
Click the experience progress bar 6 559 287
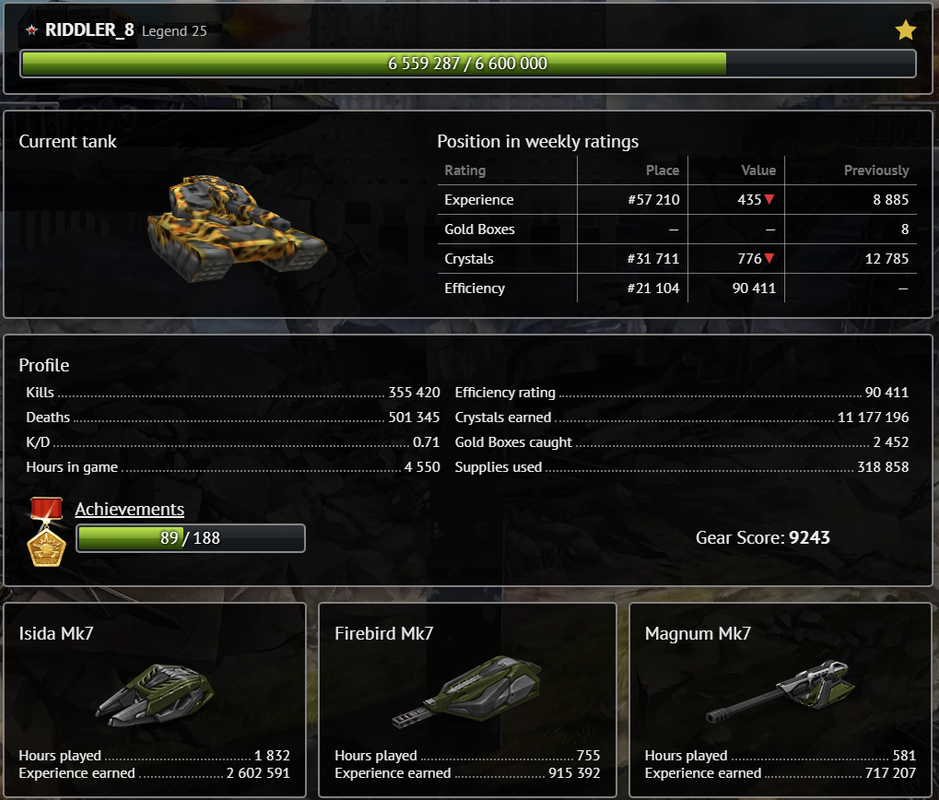coord(468,63)
